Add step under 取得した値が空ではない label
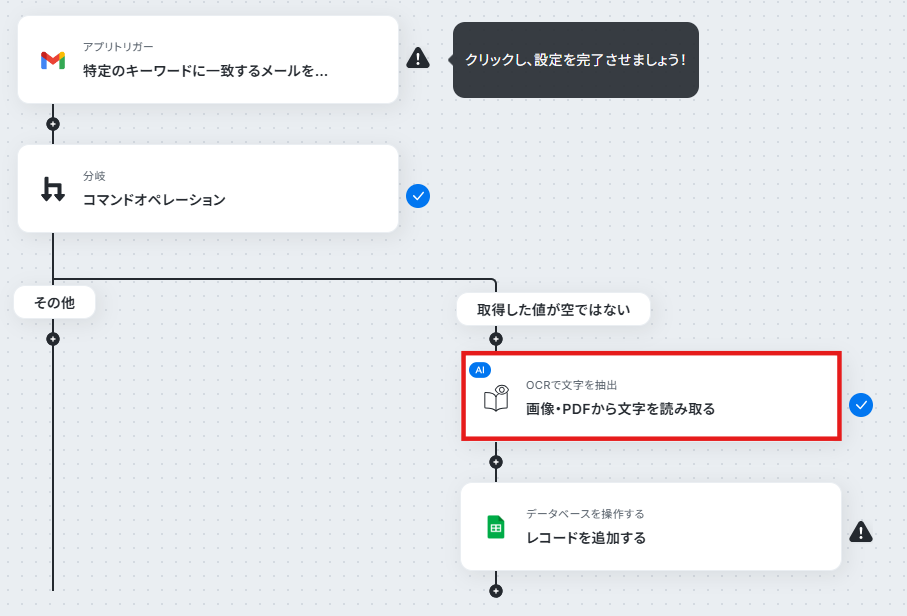This screenshot has width=907, height=616. point(496,339)
